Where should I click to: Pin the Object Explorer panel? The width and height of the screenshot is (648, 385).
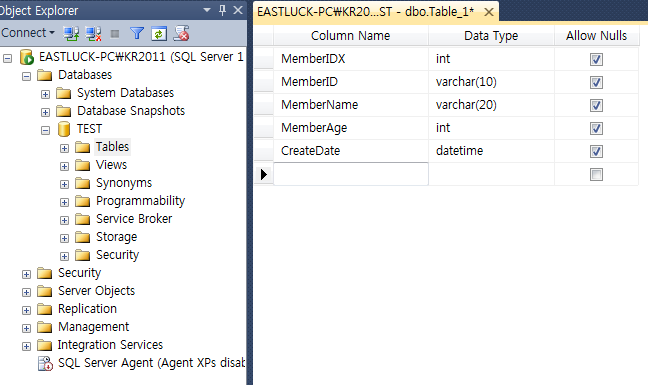[222, 10]
